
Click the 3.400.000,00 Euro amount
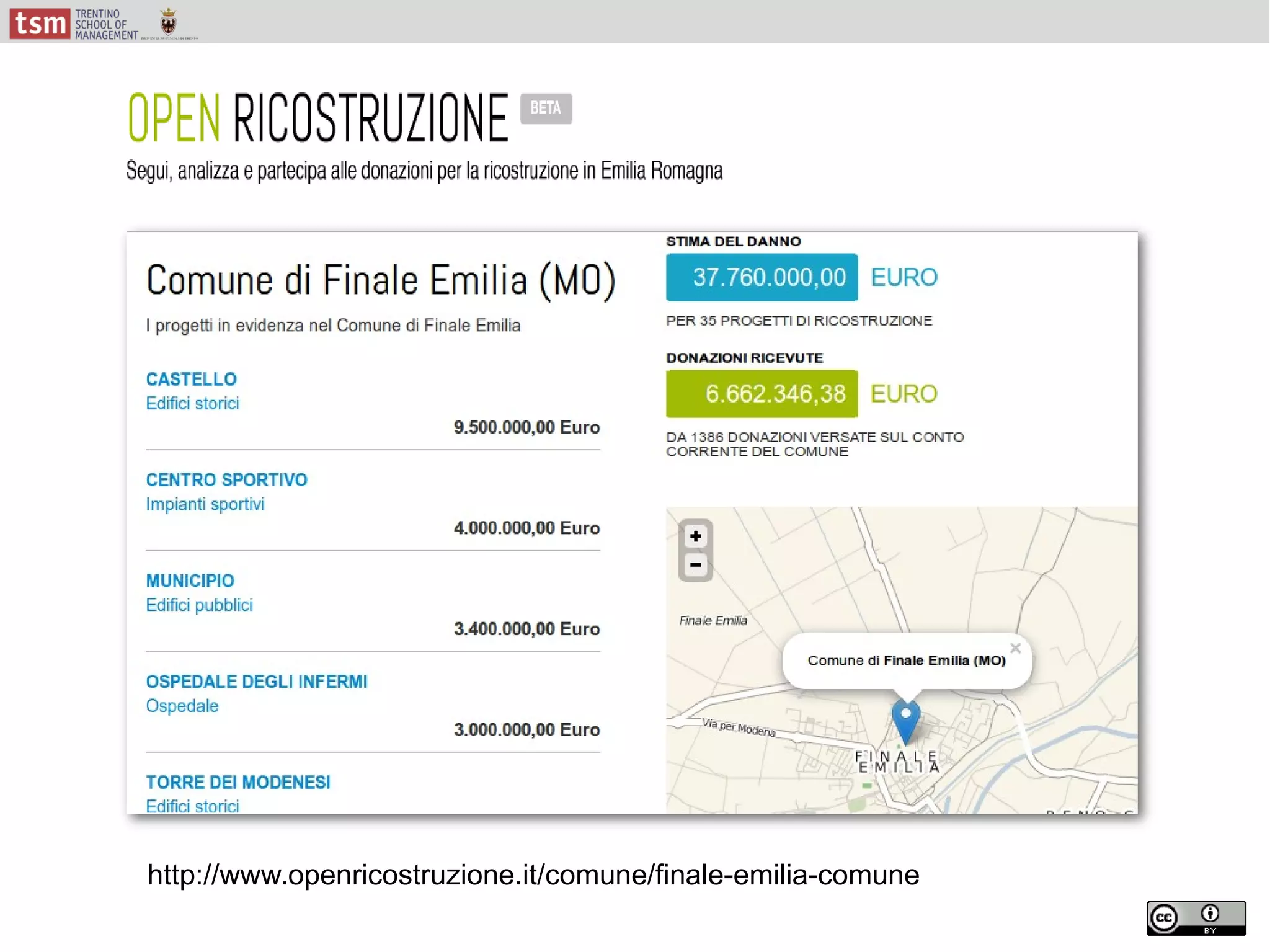pos(527,629)
